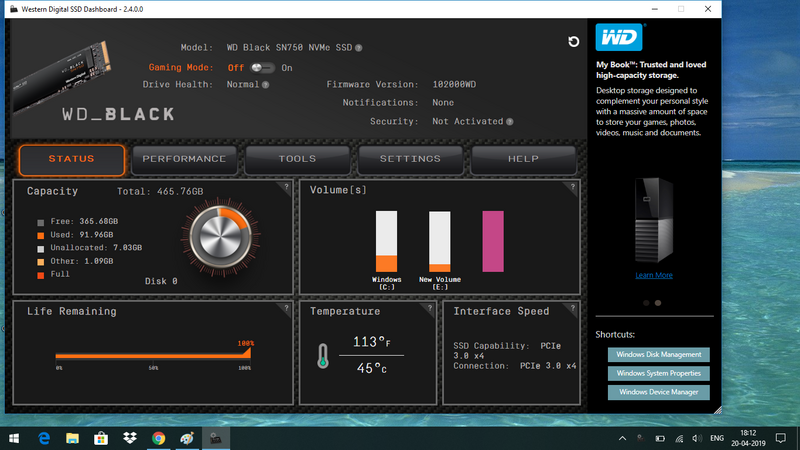The height and width of the screenshot is (450, 800).
Task: Click the '45°C' temperature reading
Action: [x=371, y=368]
